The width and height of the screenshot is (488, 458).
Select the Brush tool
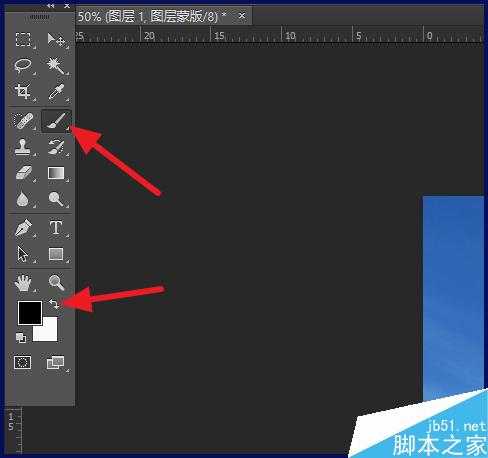(56, 121)
